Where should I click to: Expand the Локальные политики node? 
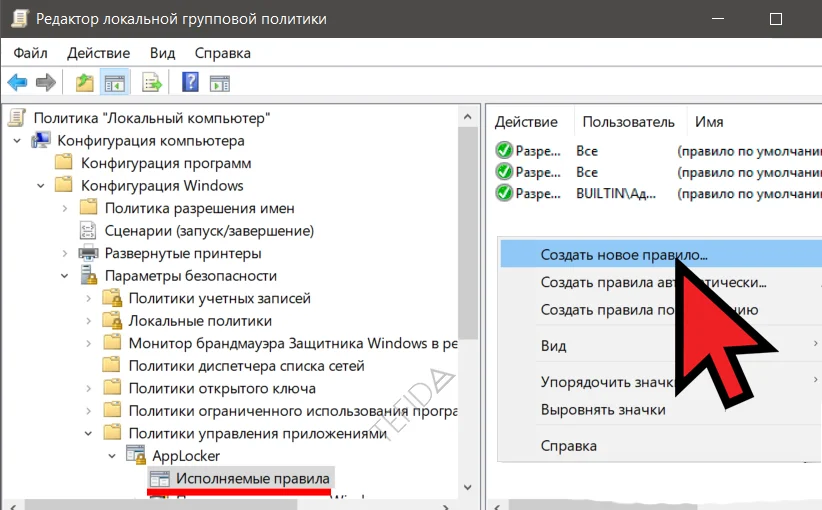click(x=89, y=321)
